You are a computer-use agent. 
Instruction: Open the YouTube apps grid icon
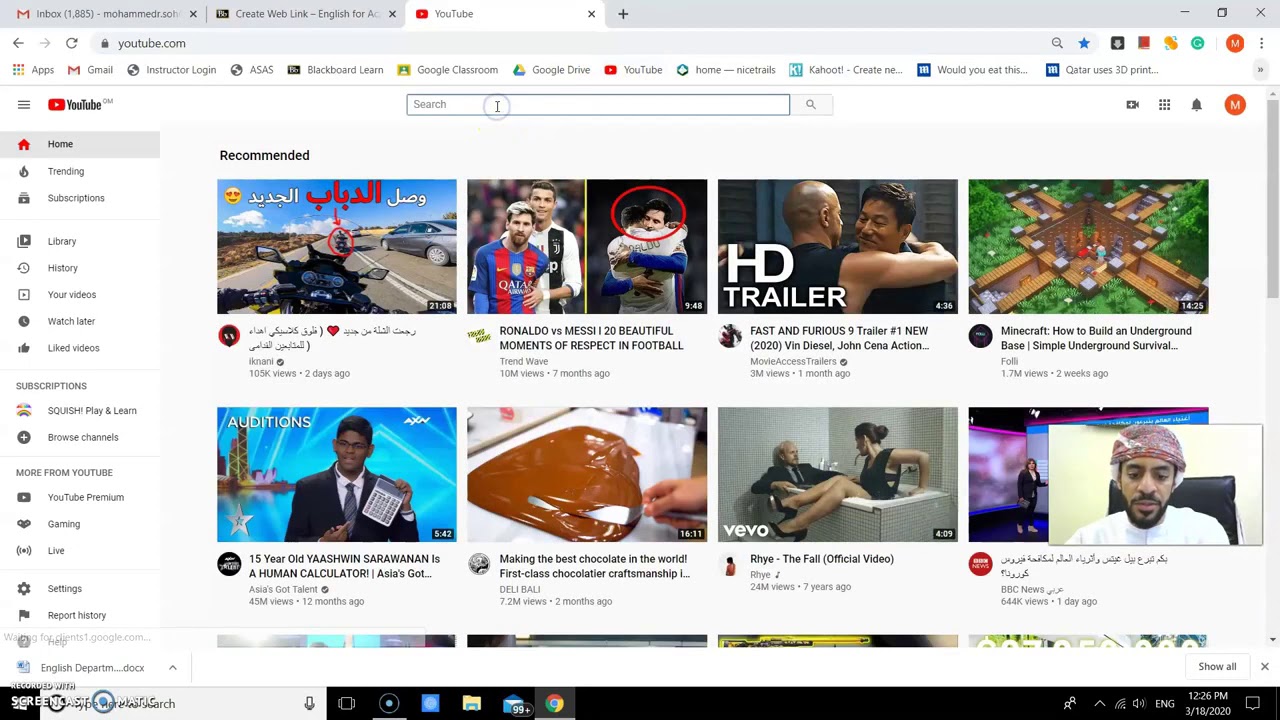1164,104
